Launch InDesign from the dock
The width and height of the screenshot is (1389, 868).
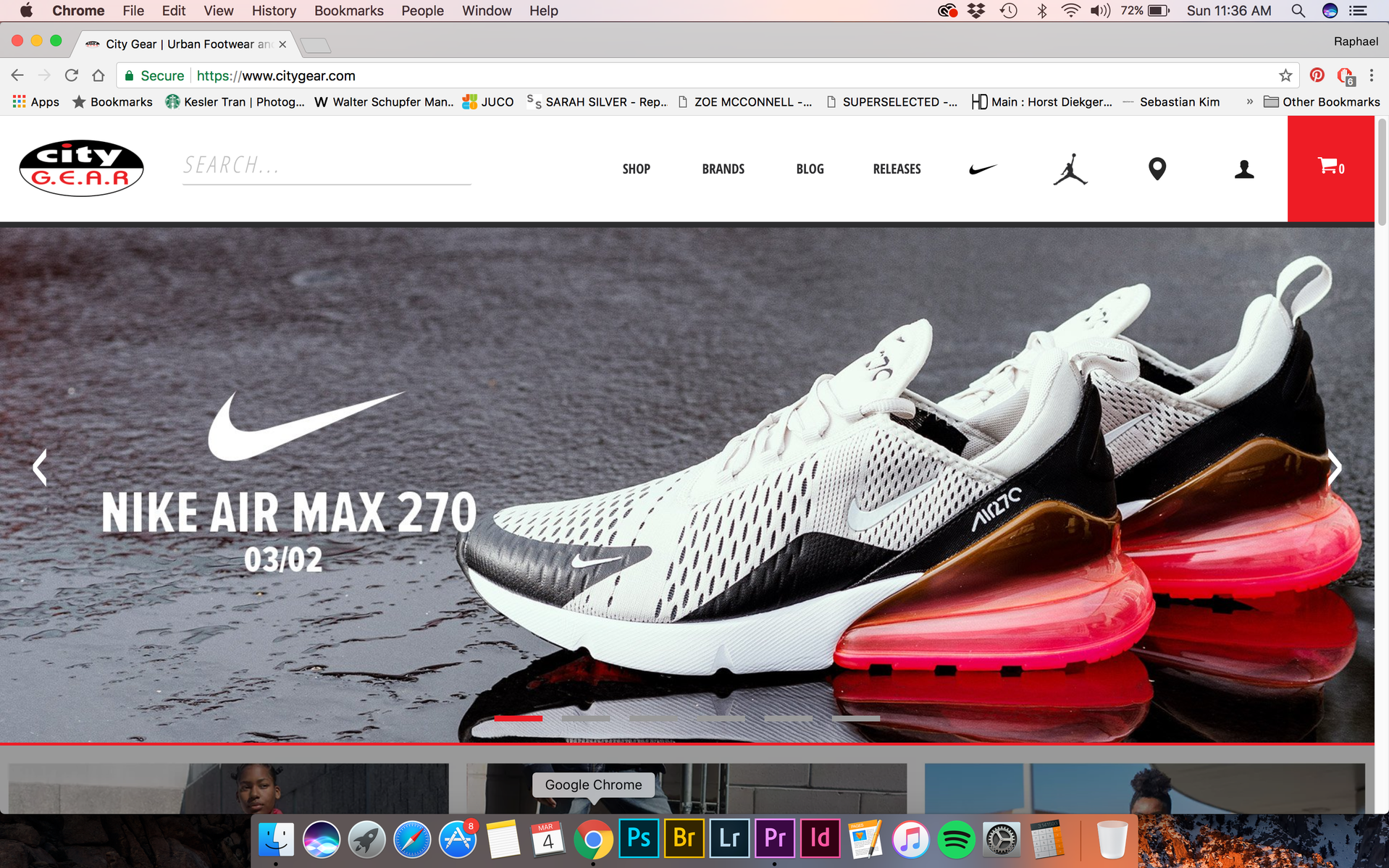pyautogui.click(x=820, y=838)
